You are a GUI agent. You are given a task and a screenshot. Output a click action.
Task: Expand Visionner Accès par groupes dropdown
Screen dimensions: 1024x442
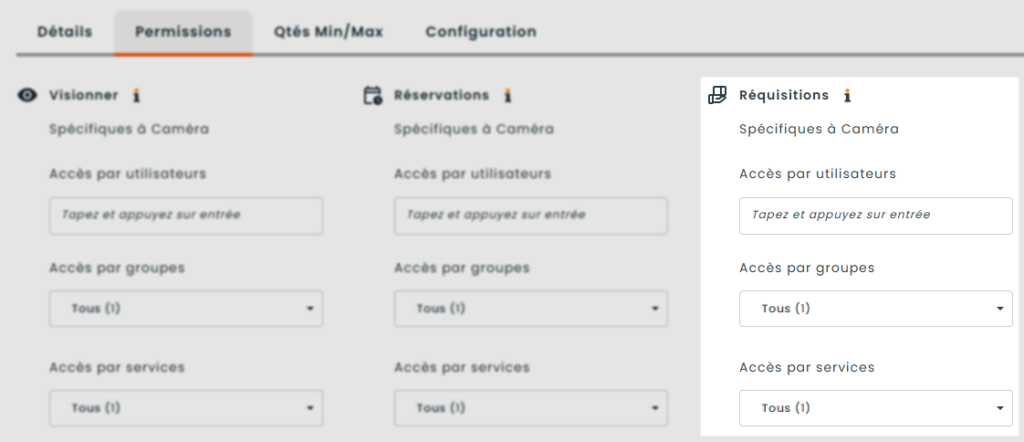(x=186, y=309)
